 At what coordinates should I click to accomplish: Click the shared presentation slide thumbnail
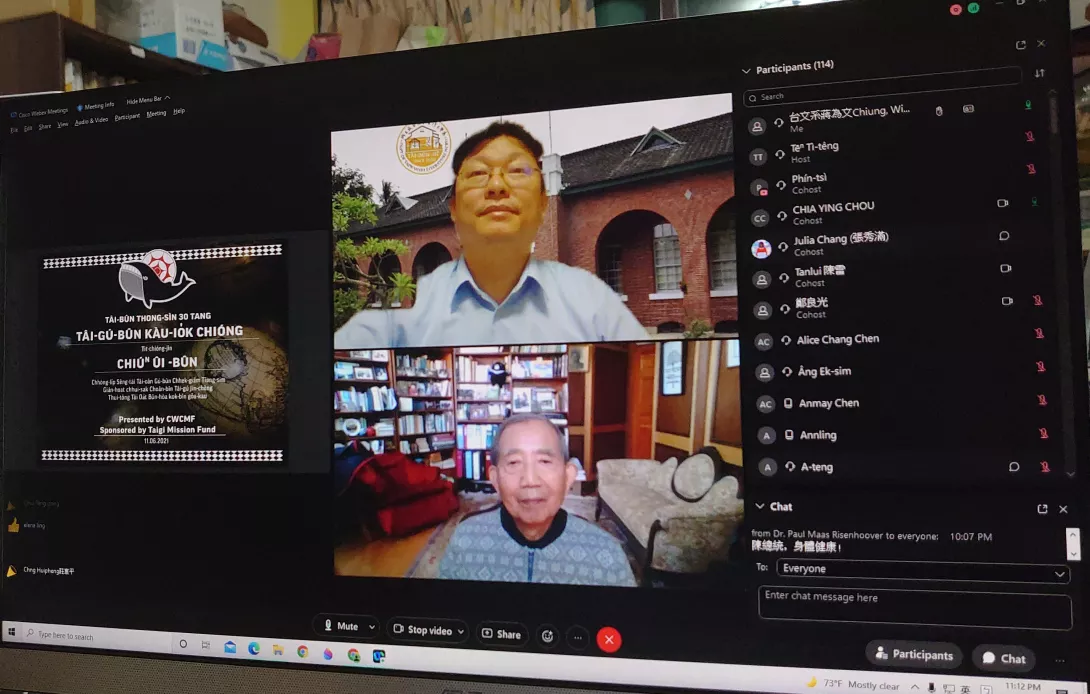click(x=163, y=354)
